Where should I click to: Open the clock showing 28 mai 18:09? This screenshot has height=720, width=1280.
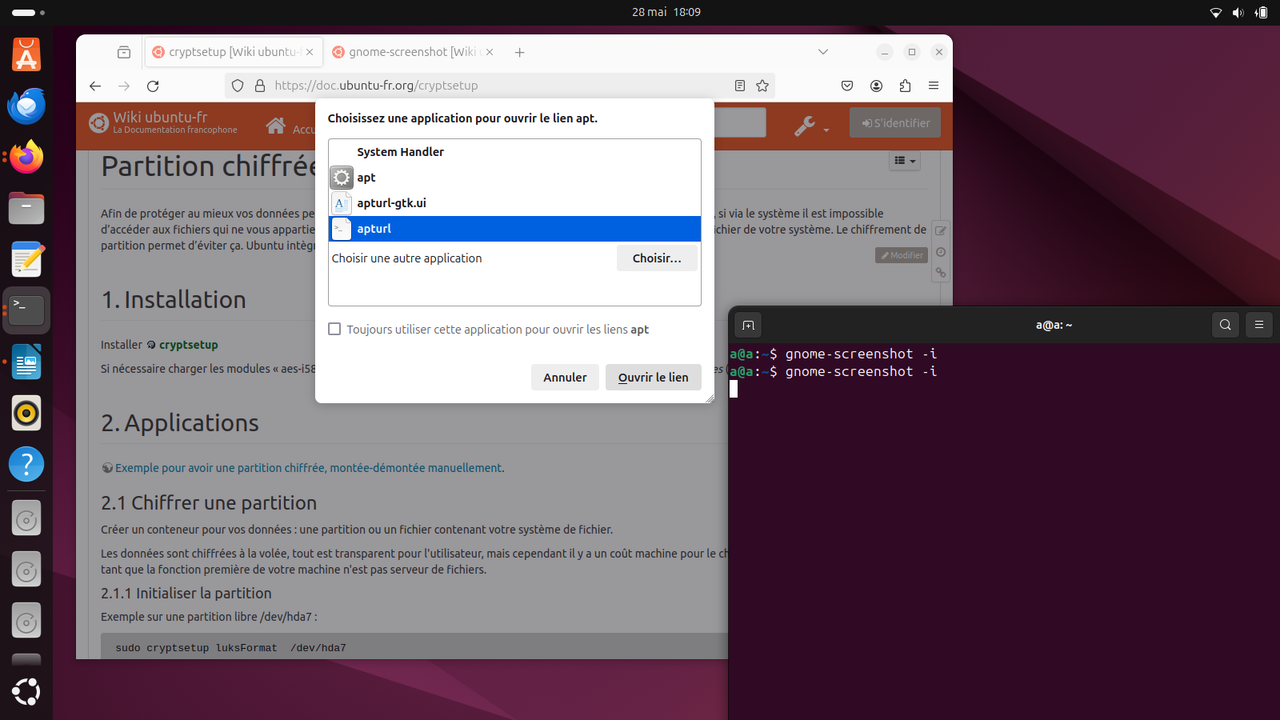coord(666,12)
